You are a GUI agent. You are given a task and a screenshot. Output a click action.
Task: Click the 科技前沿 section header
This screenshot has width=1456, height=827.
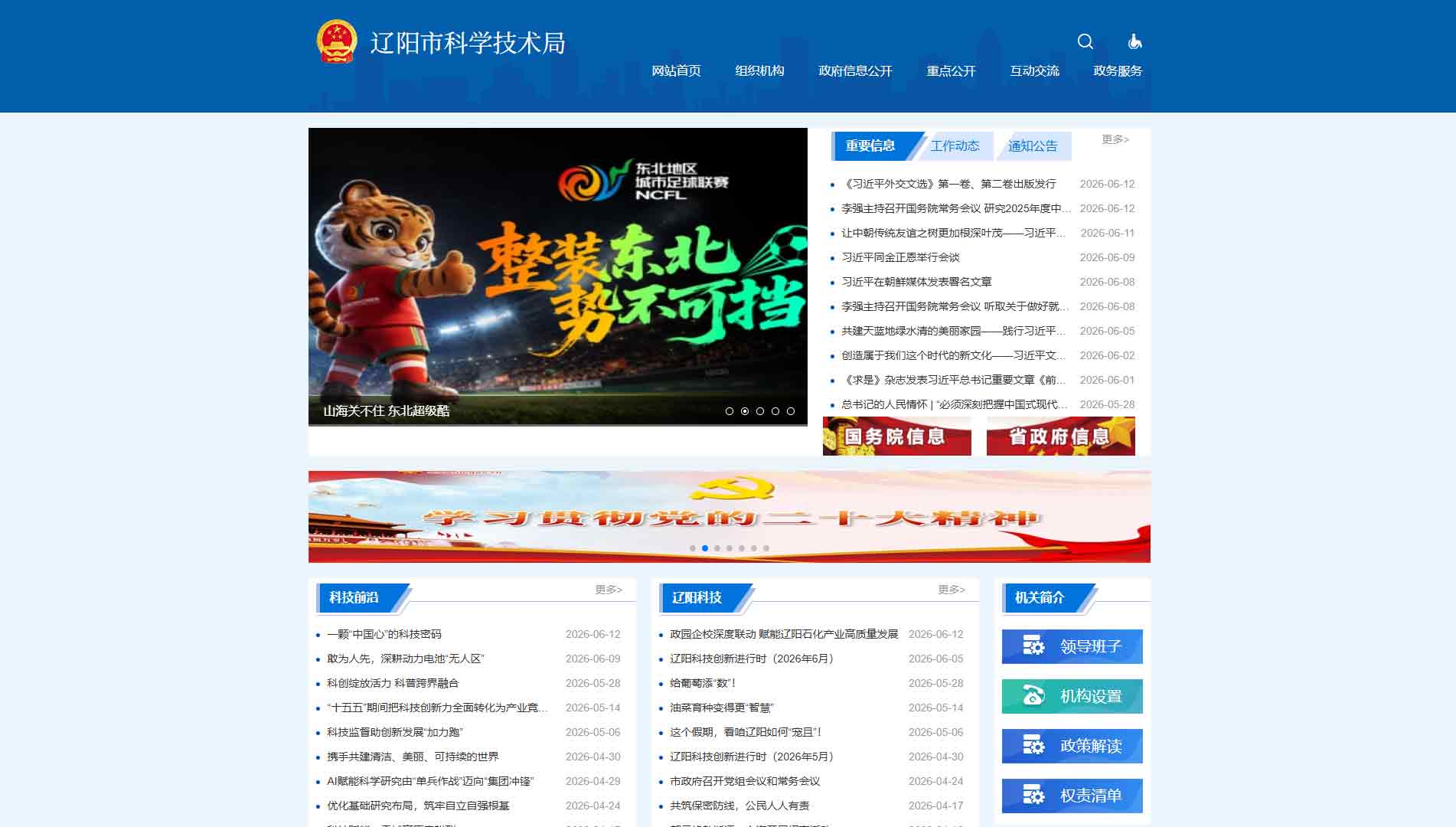(354, 597)
